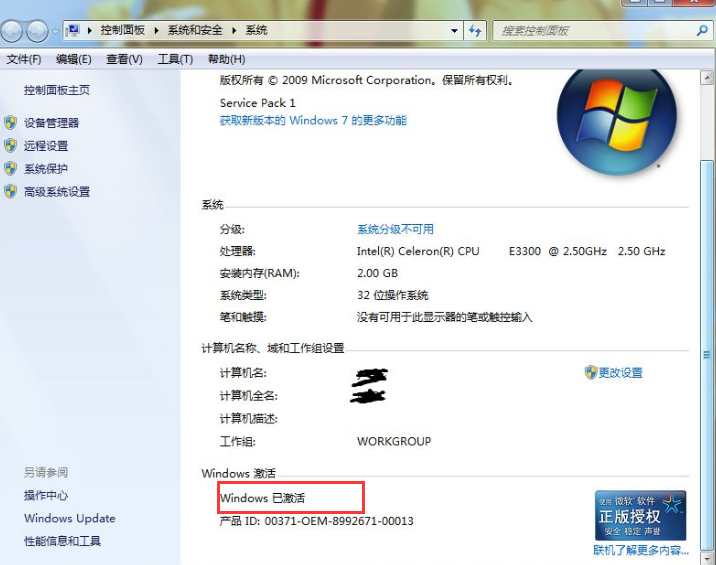The width and height of the screenshot is (716, 565).
Task: Open the 文件(F) menu
Action: pyautogui.click(x=24, y=59)
